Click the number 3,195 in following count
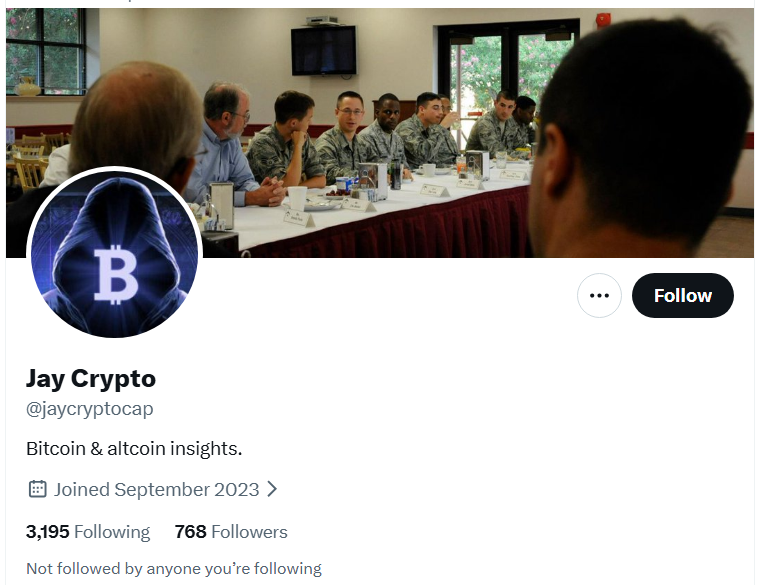The height and width of the screenshot is (585, 759). coord(48,532)
